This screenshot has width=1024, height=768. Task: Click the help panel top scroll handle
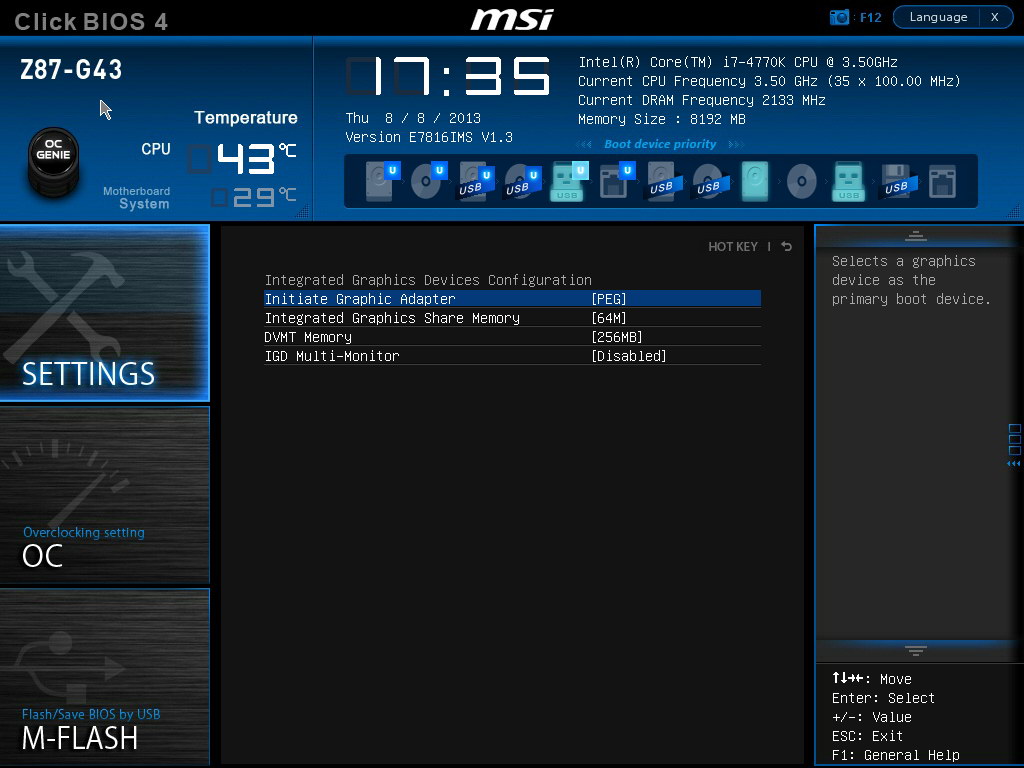click(x=916, y=236)
